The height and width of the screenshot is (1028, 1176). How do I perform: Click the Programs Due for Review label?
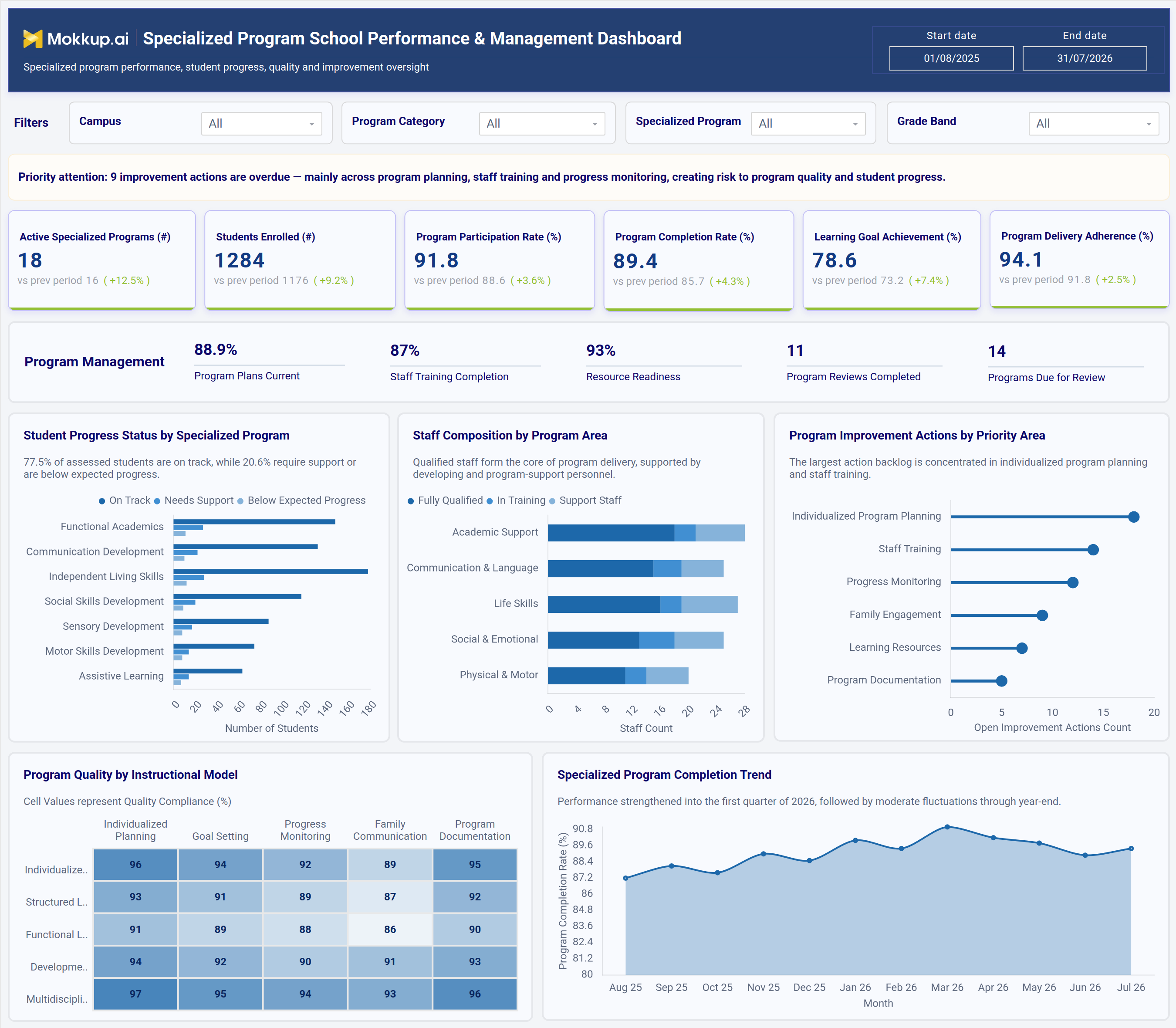pos(1046,378)
